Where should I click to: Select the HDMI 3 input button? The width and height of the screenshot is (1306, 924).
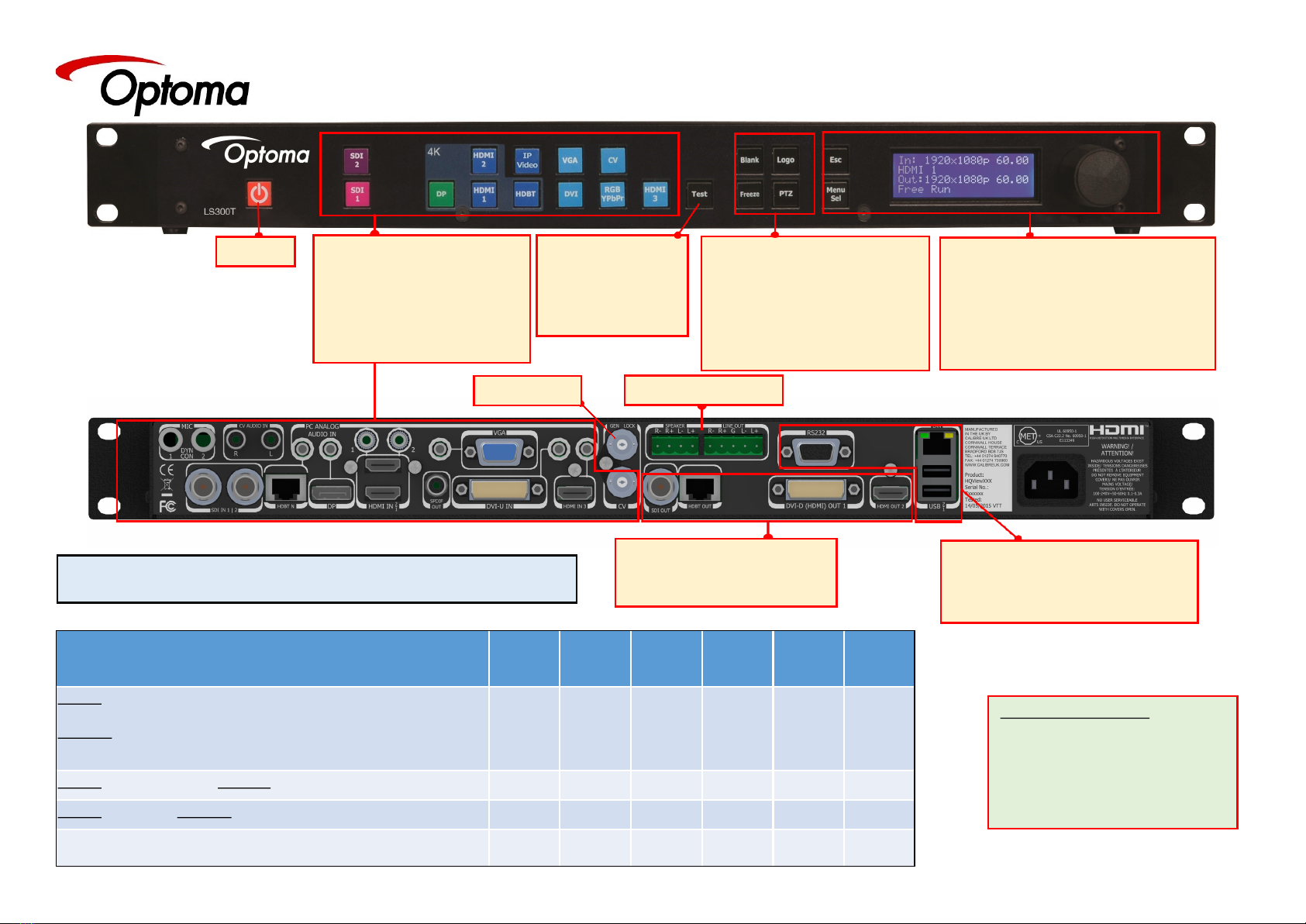(655, 194)
